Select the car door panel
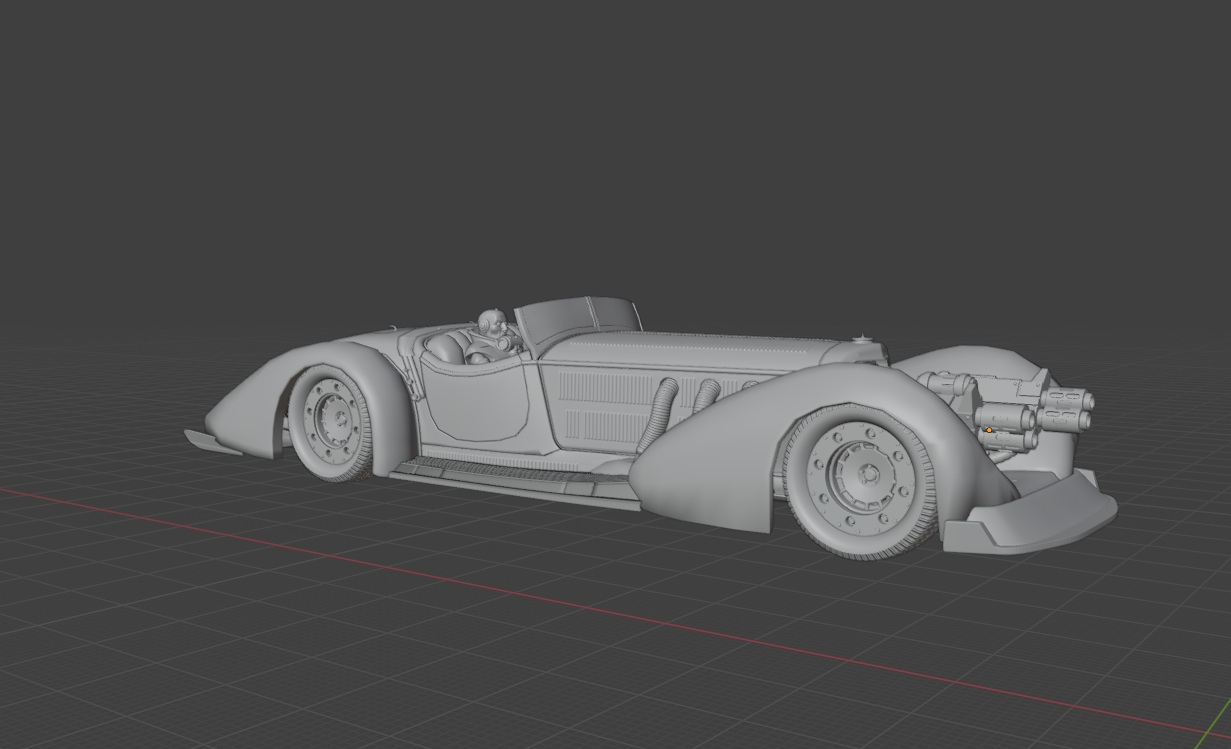 [475, 400]
